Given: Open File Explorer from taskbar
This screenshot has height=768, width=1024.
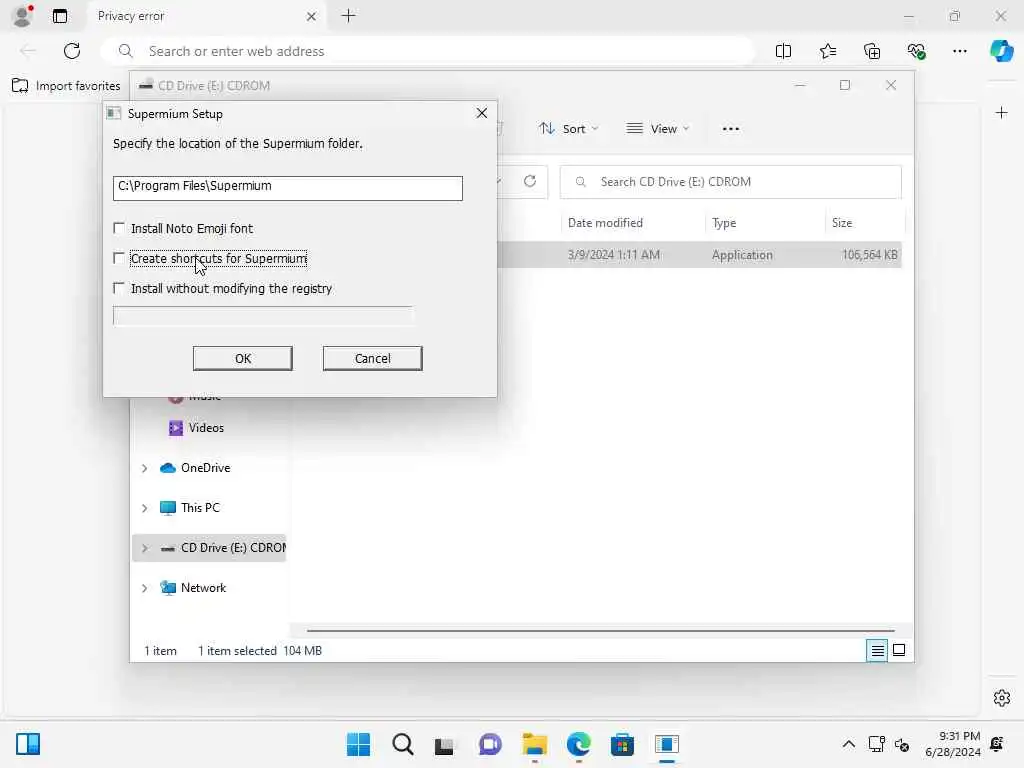Looking at the screenshot, I should coord(534,744).
